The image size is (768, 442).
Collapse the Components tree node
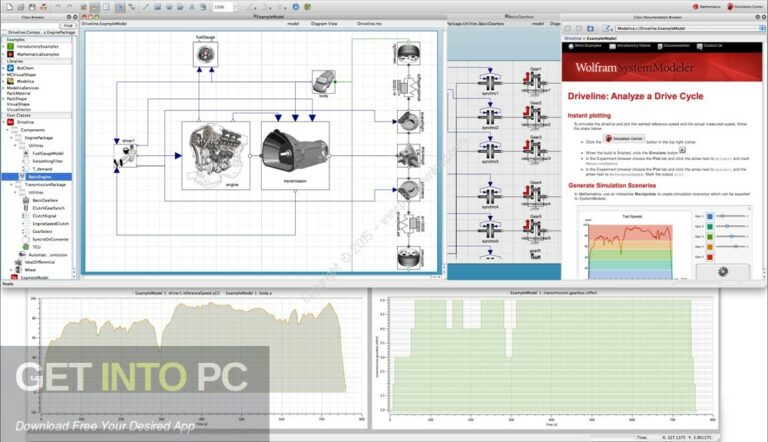coord(8,130)
